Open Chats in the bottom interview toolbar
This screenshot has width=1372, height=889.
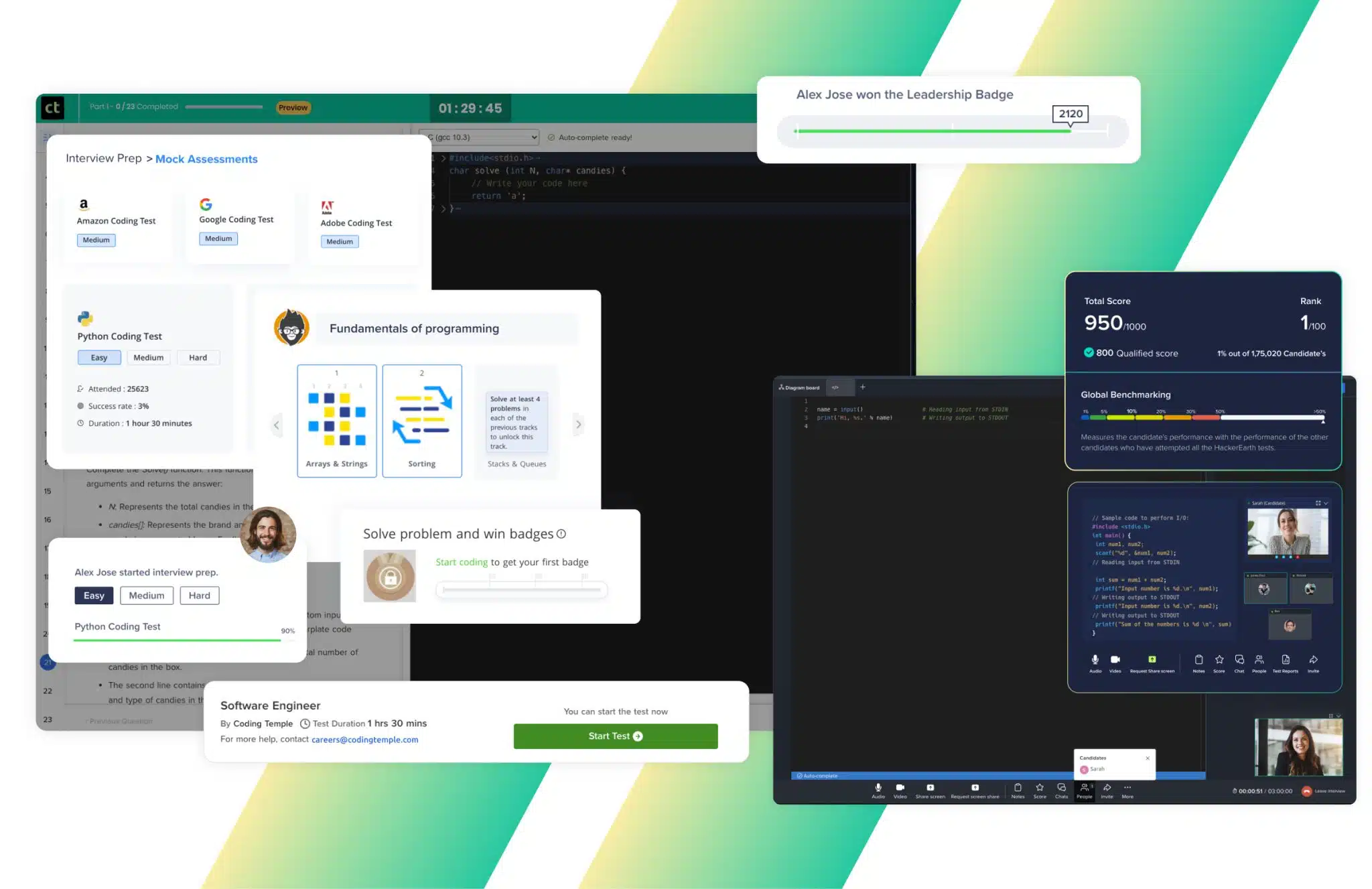coord(1061,791)
